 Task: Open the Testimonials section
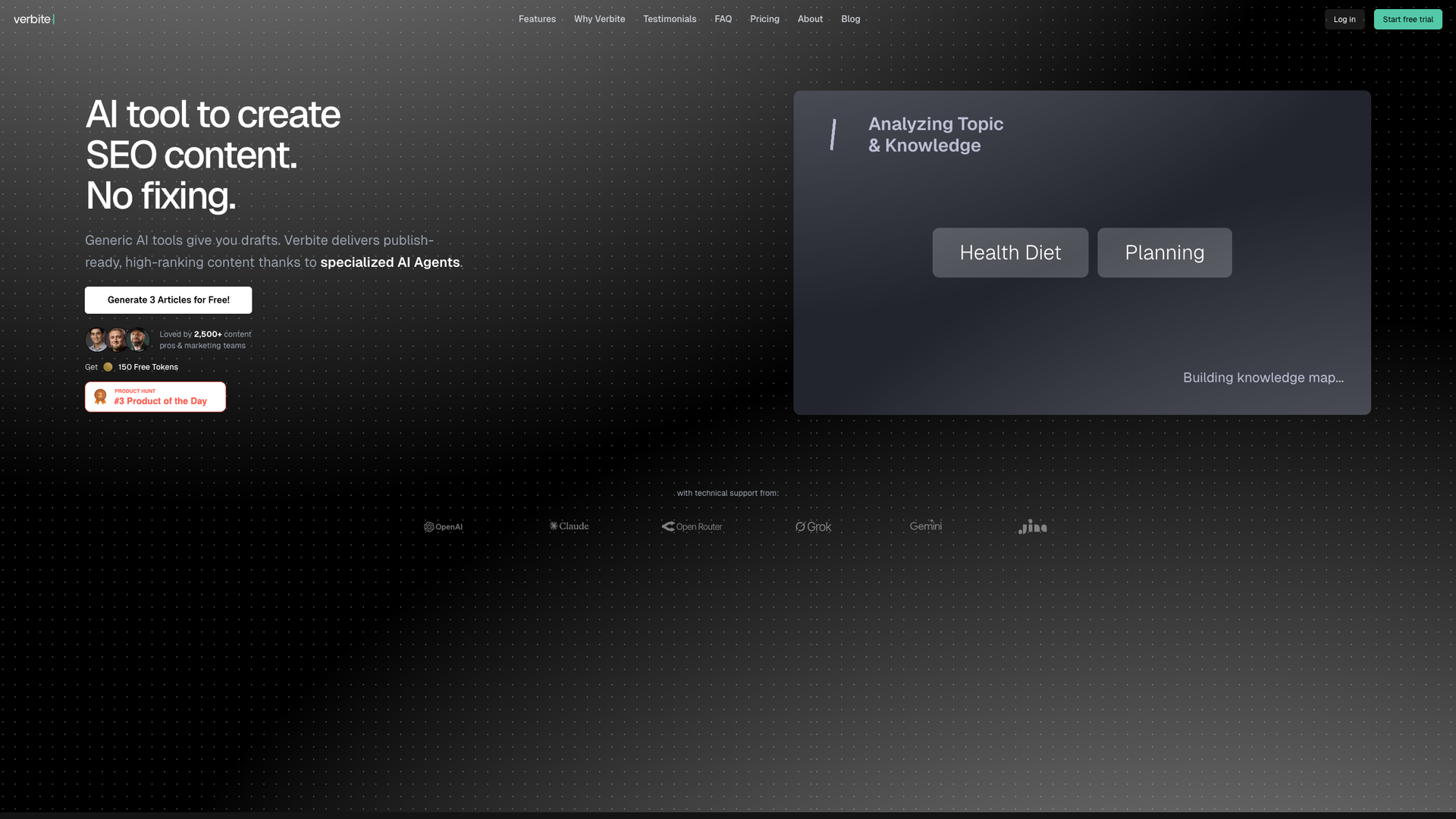point(670,19)
